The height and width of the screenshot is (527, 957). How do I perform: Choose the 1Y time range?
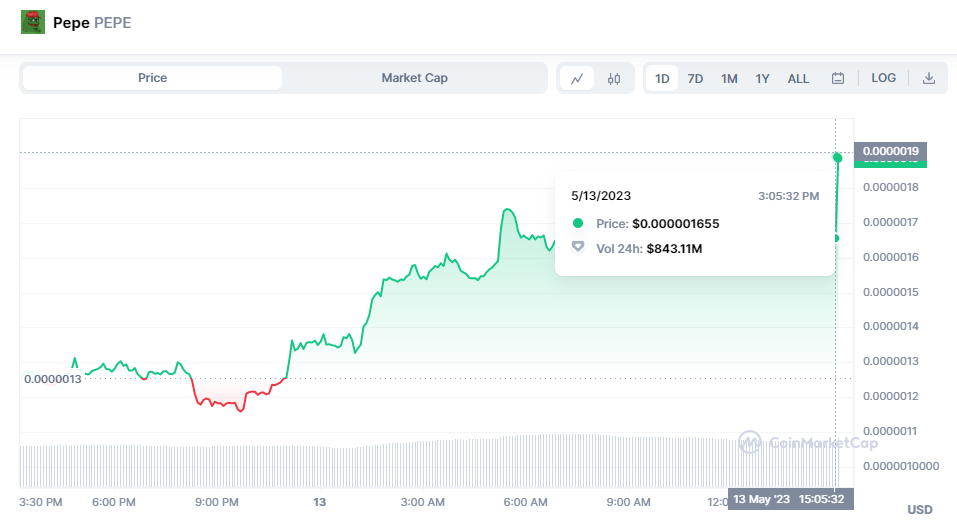(x=762, y=78)
